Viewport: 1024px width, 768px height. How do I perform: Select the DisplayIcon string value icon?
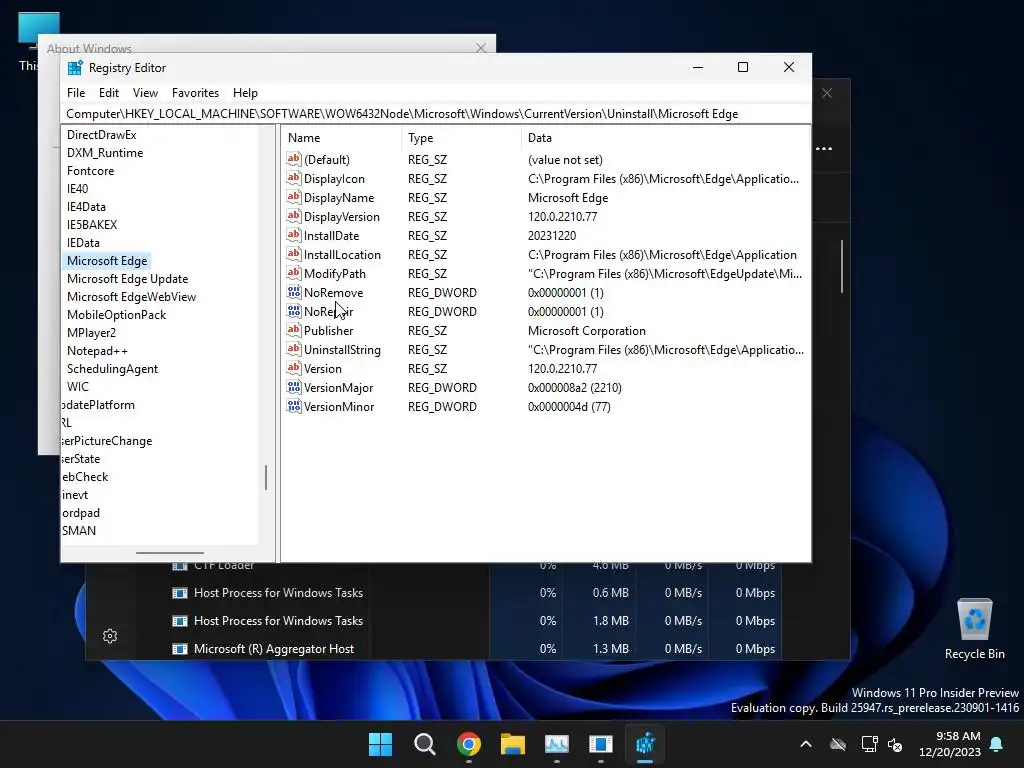tap(294, 178)
